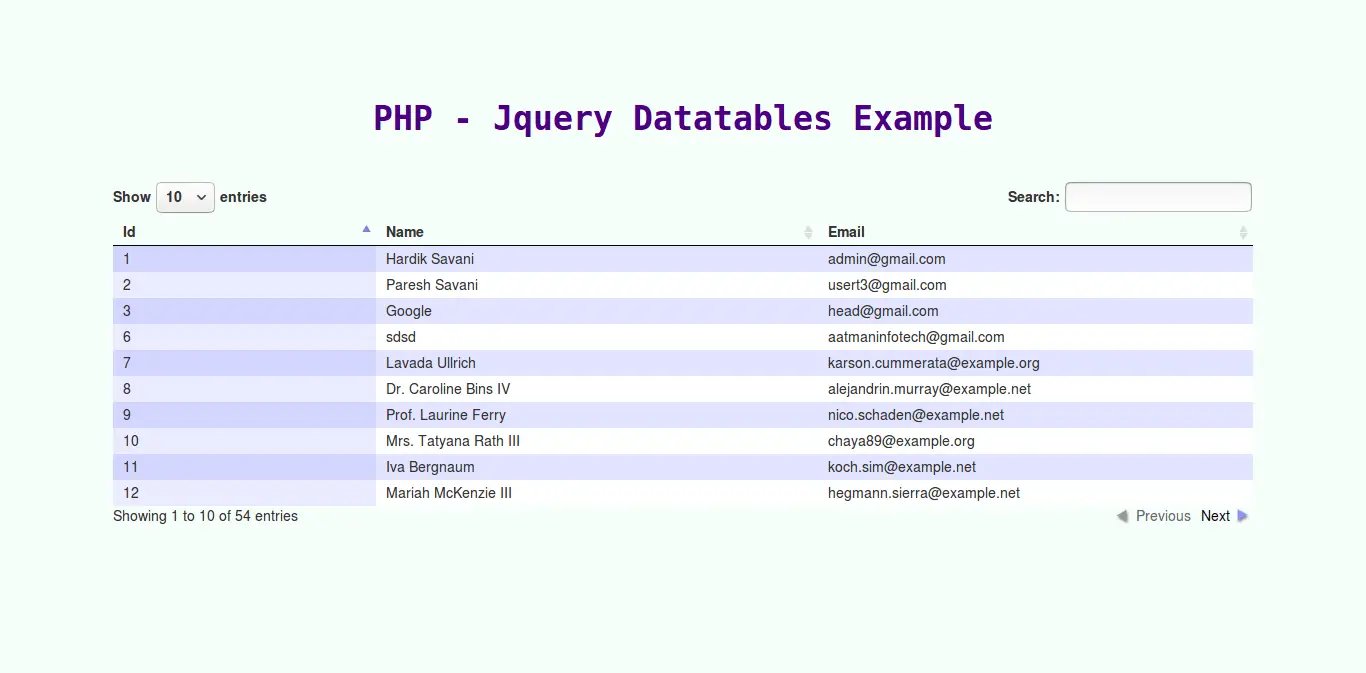
Task: Go to the Next page
Action: tap(1215, 516)
